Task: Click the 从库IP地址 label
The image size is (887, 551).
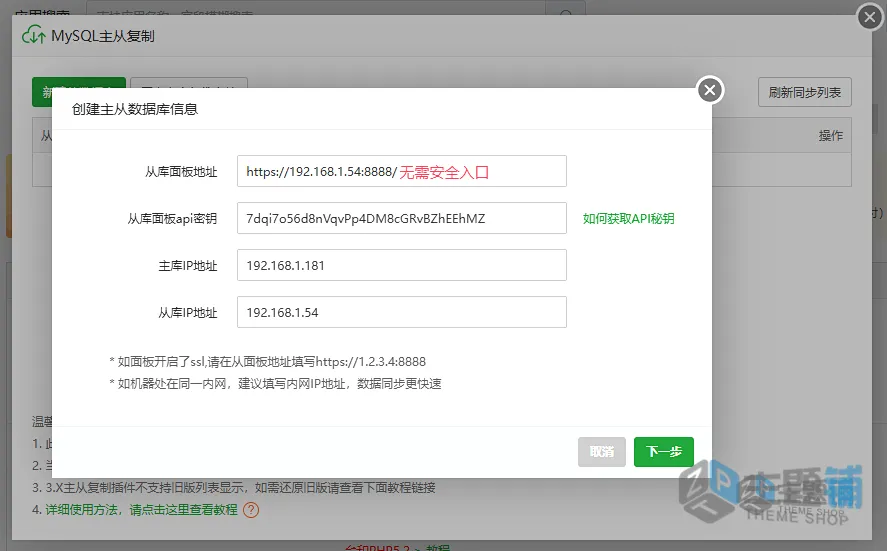Action: pyautogui.click(x=188, y=313)
